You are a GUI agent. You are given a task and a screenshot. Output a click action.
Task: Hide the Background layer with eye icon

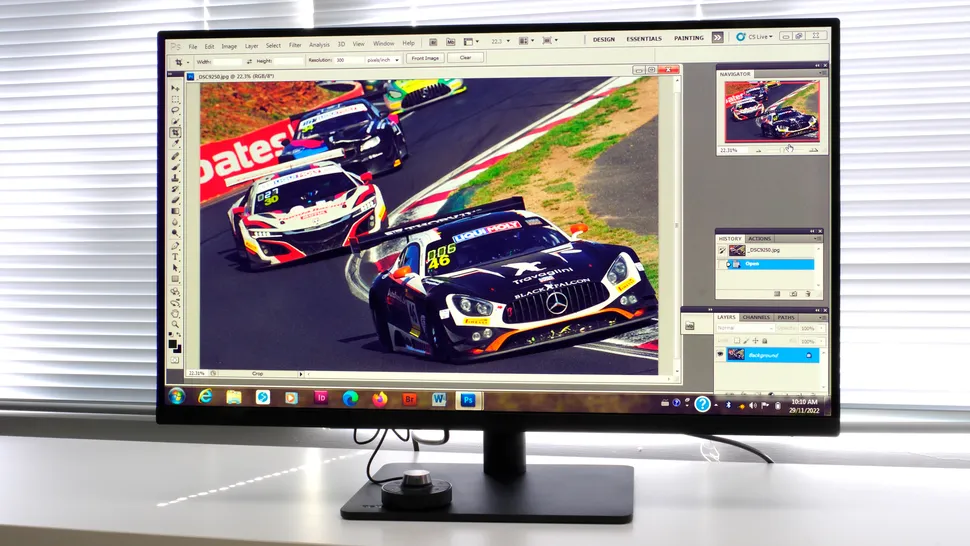(721, 354)
